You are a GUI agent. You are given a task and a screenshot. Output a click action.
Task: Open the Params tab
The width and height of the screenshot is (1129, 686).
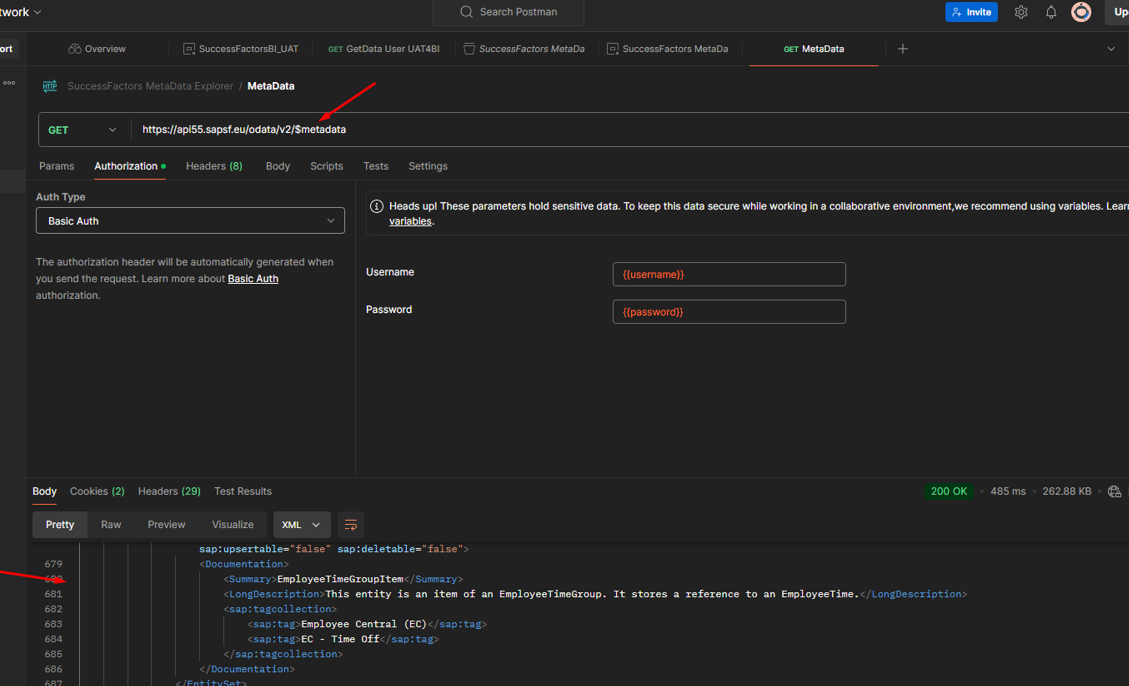click(x=56, y=166)
